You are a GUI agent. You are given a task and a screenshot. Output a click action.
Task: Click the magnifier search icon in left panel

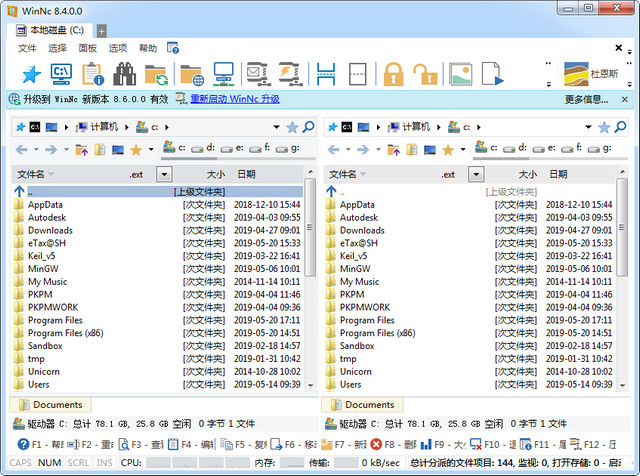click(308, 127)
